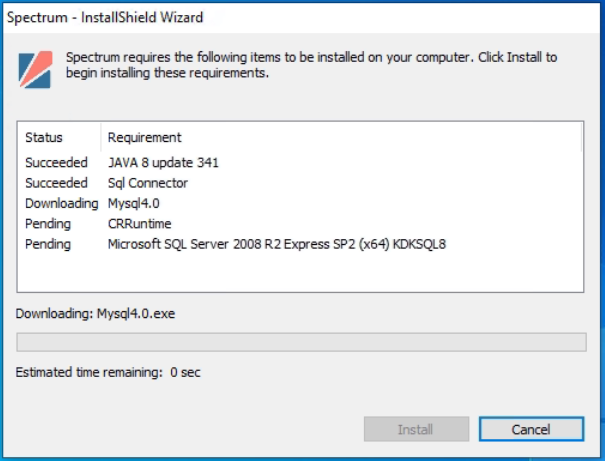This screenshot has height=461, width=605.
Task: Click the Requirement column header
Action: tap(144, 137)
